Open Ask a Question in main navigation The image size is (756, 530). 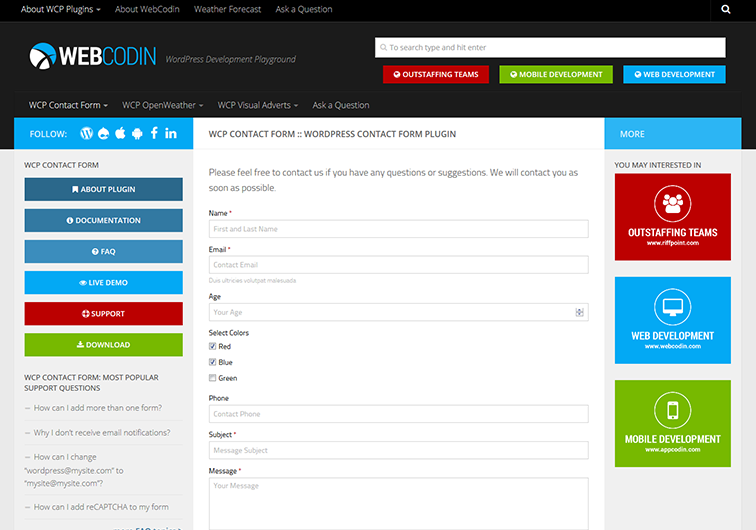point(341,105)
